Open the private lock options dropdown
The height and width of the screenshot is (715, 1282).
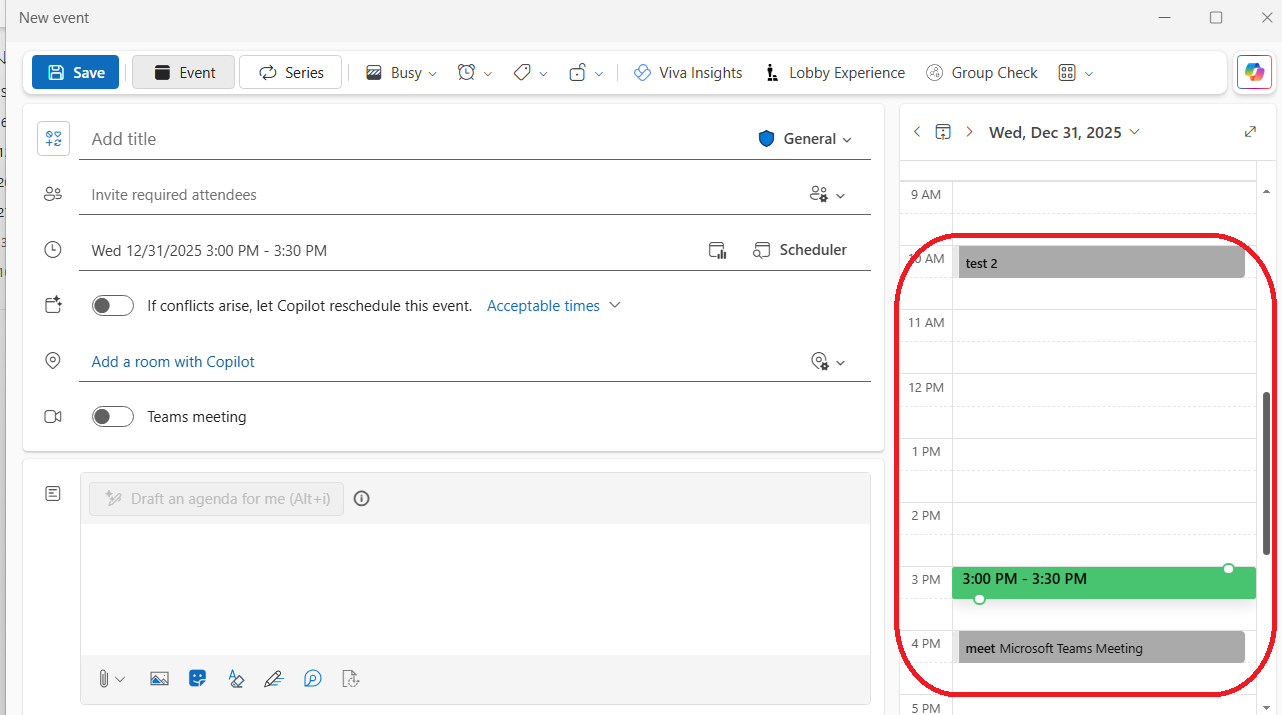tap(586, 73)
